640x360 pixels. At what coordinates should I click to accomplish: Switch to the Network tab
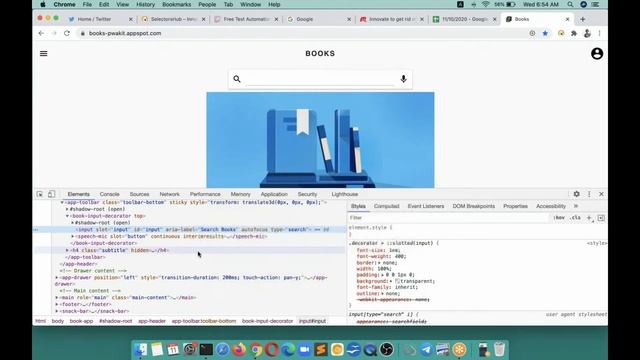click(x=169, y=194)
